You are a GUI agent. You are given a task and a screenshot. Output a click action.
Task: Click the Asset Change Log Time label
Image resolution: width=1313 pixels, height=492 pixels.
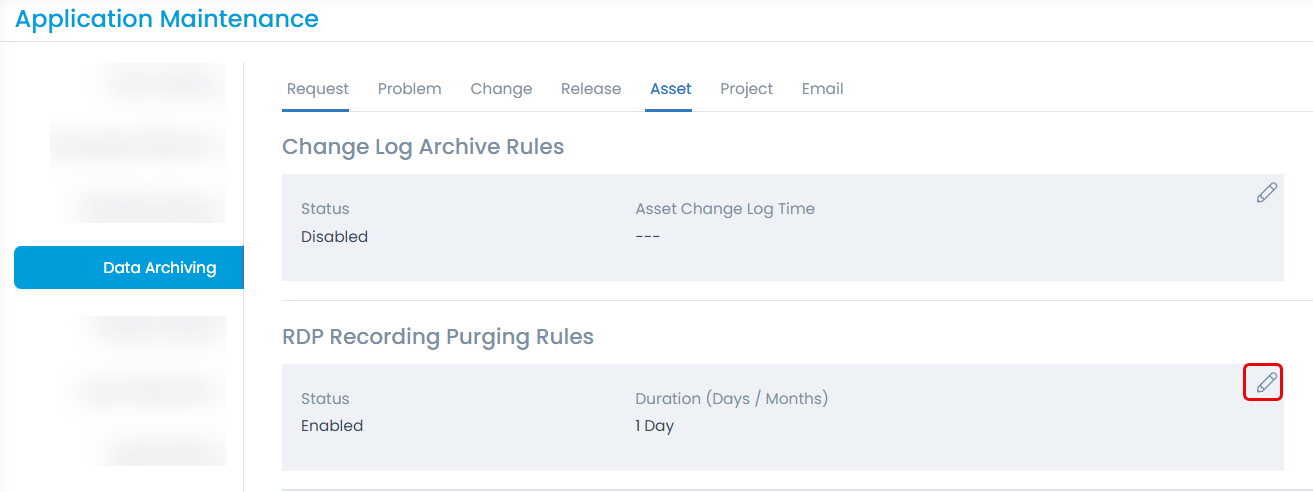[x=725, y=209]
